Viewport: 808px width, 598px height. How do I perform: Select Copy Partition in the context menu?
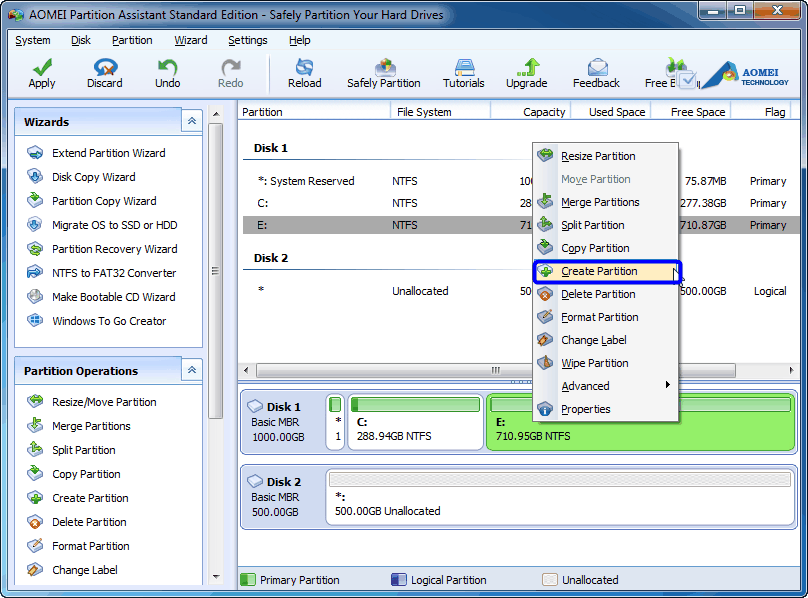[605, 248]
